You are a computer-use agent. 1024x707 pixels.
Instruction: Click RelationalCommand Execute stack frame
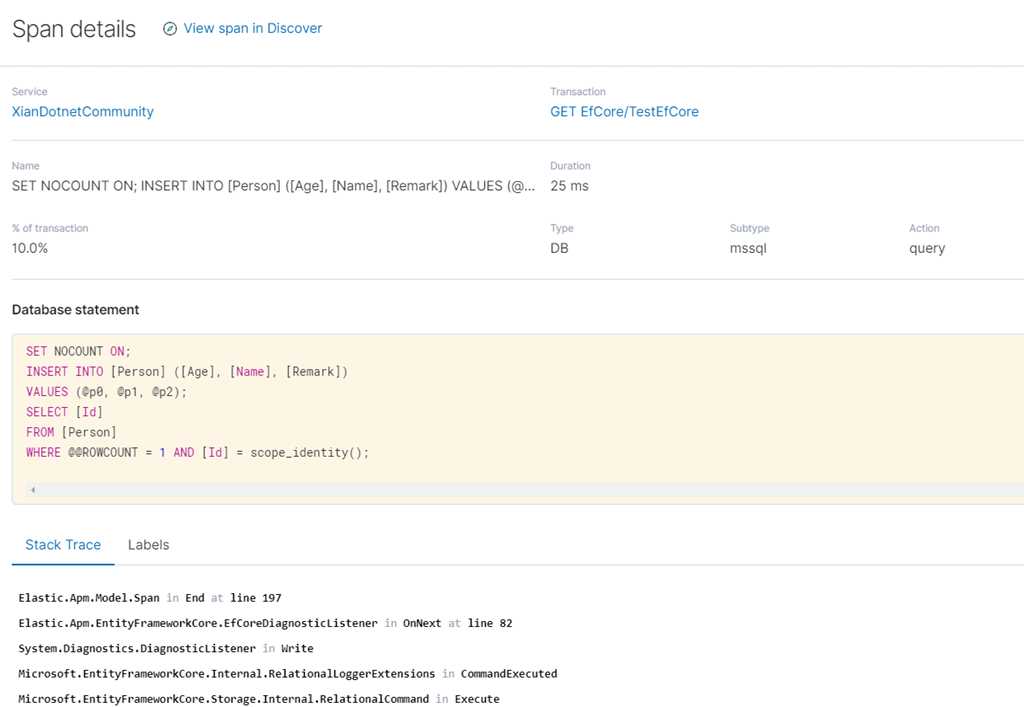(259, 699)
